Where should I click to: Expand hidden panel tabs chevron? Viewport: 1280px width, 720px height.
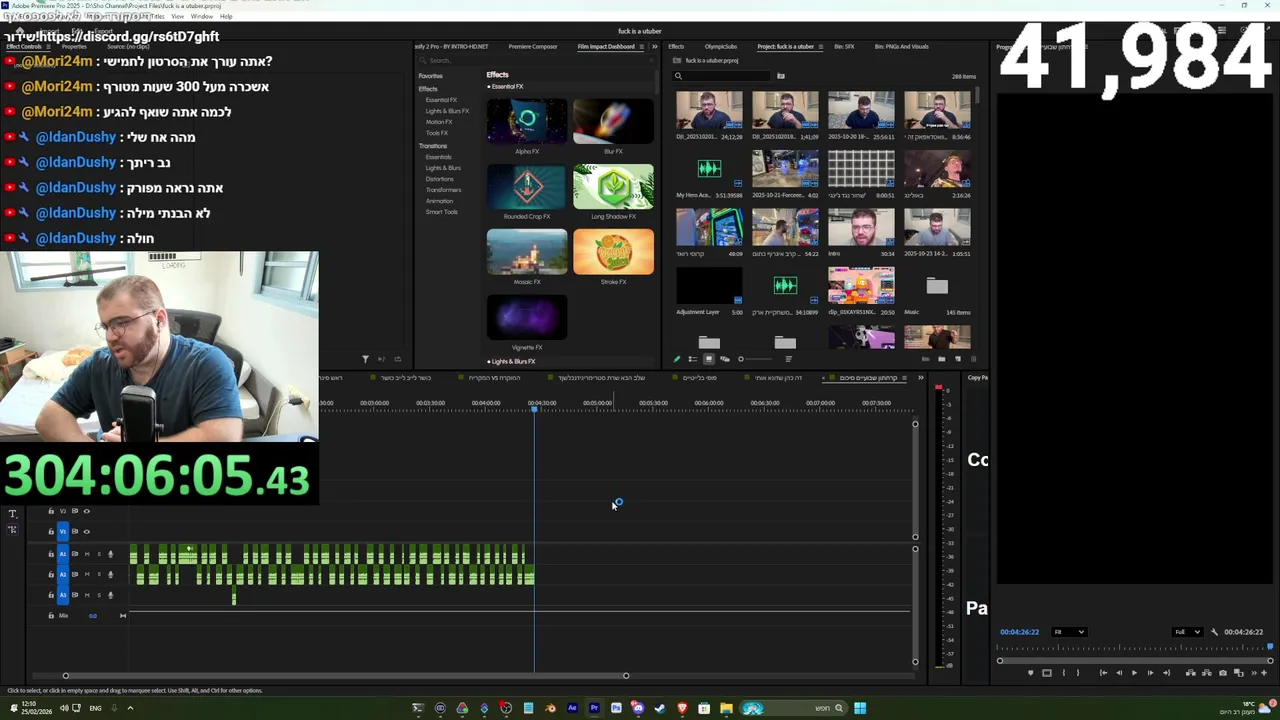pyautogui.click(x=655, y=47)
